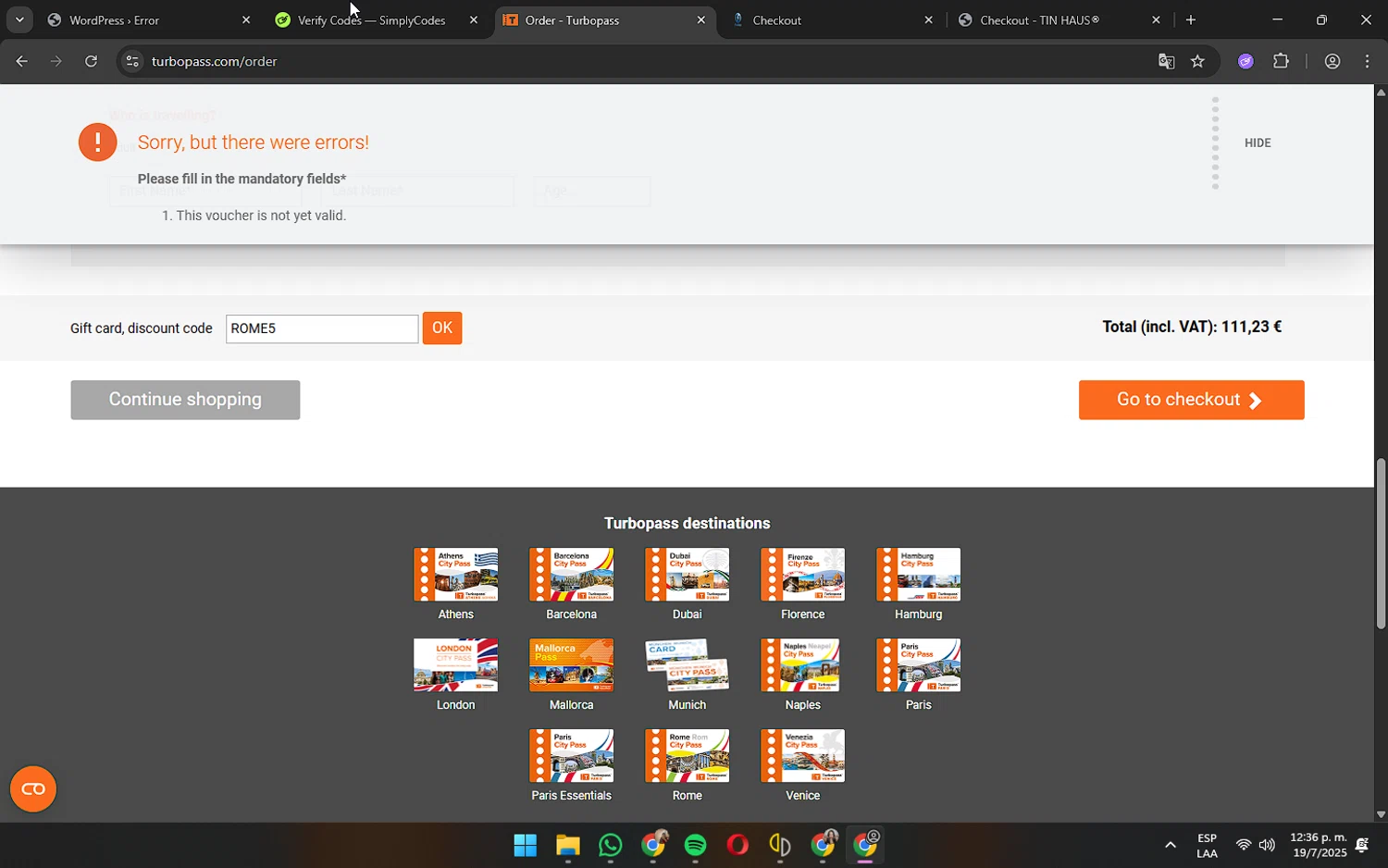The width and height of the screenshot is (1388, 868).
Task: Reload the current page
Action: click(91, 61)
